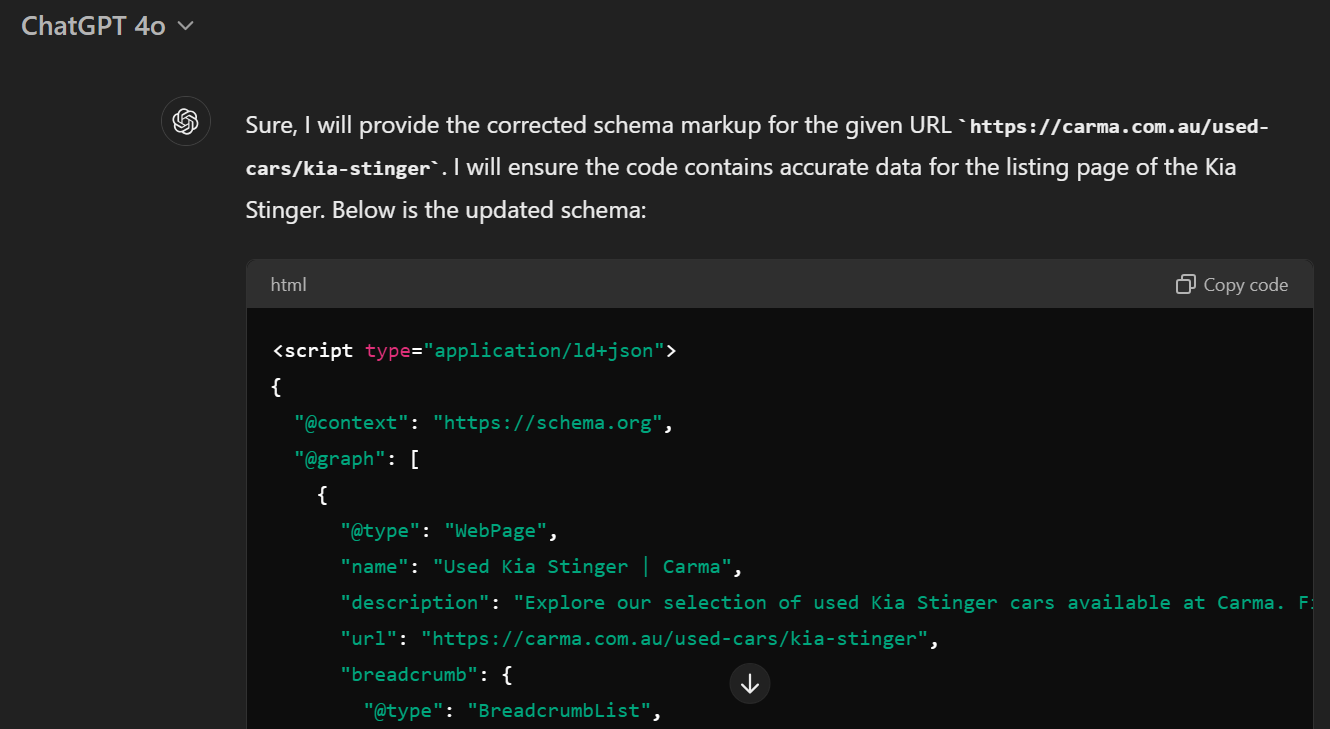1330x729 pixels.
Task: Click the "url" line in the code
Action: click(639, 639)
